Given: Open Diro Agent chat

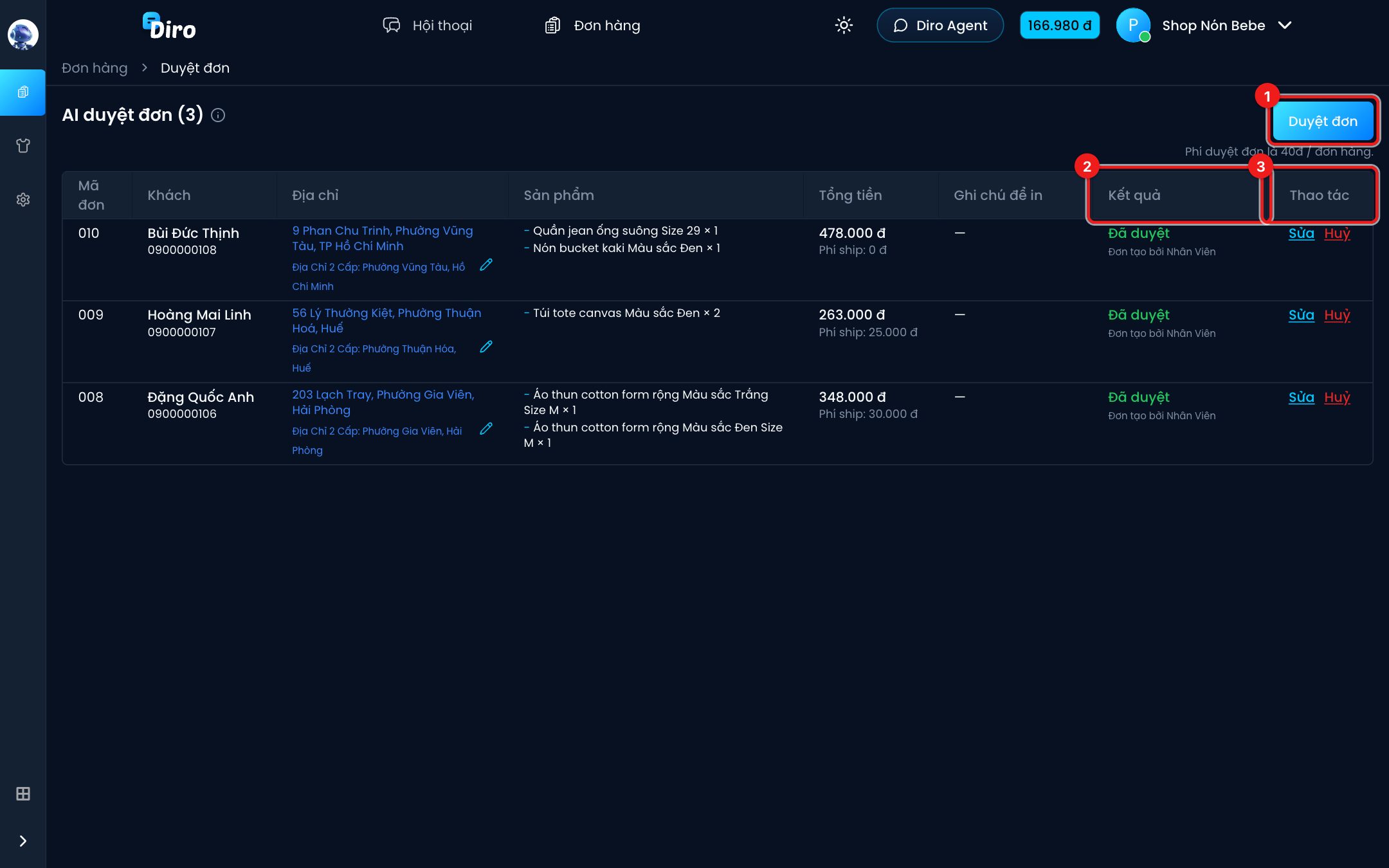Looking at the screenshot, I should 940,25.
